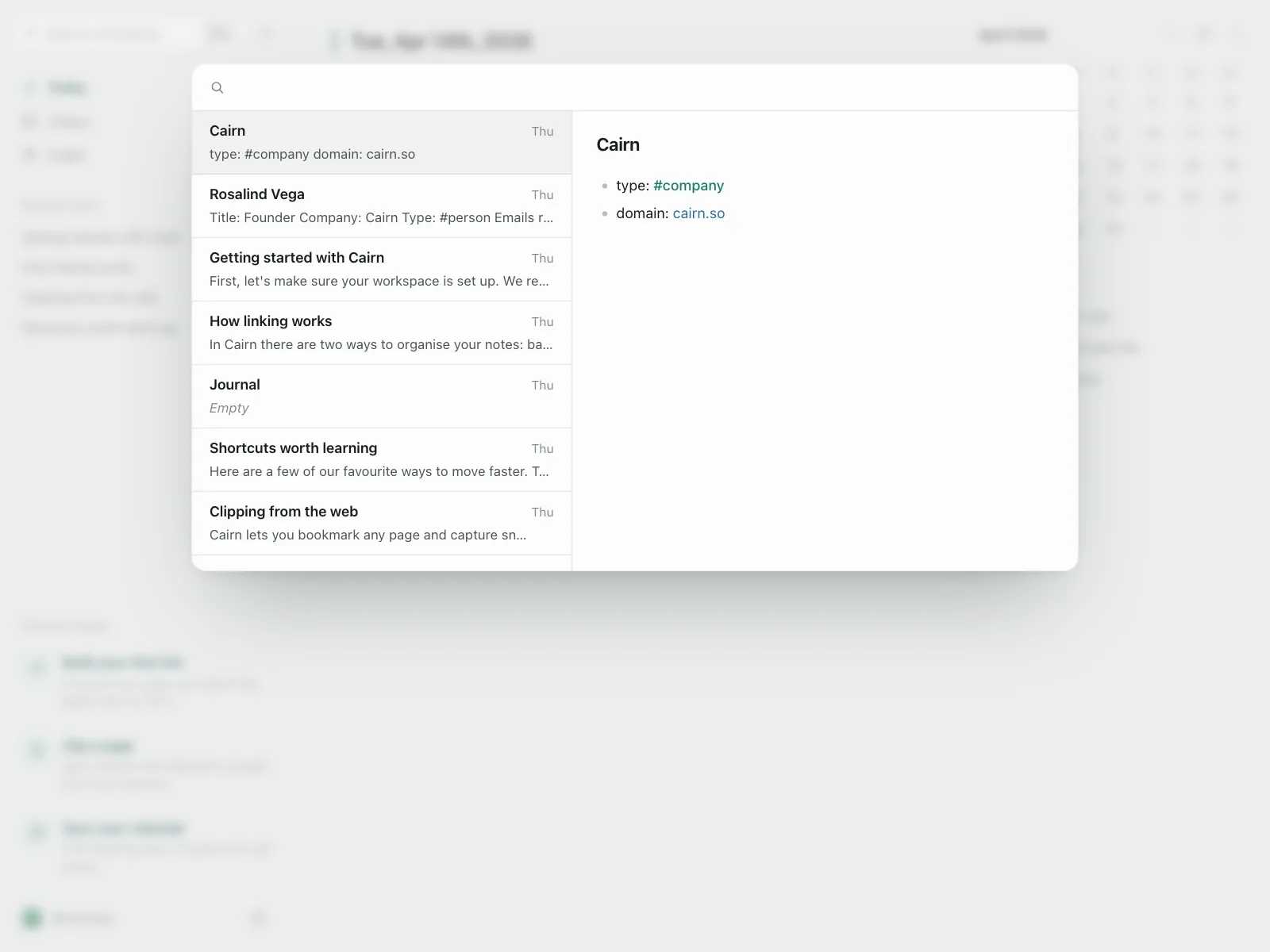Open the cairn.so domain link
This screenshot has width=1270, height=952.
[x=698, y=213]
